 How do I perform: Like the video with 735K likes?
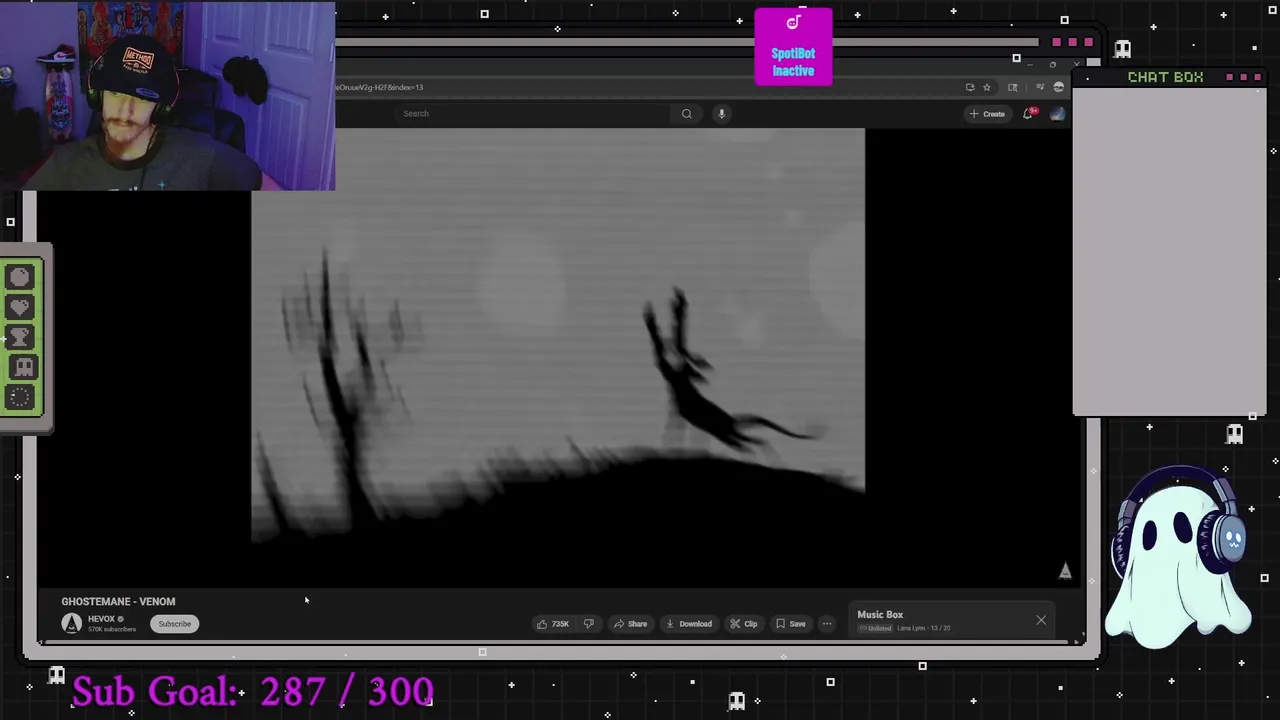553,624
